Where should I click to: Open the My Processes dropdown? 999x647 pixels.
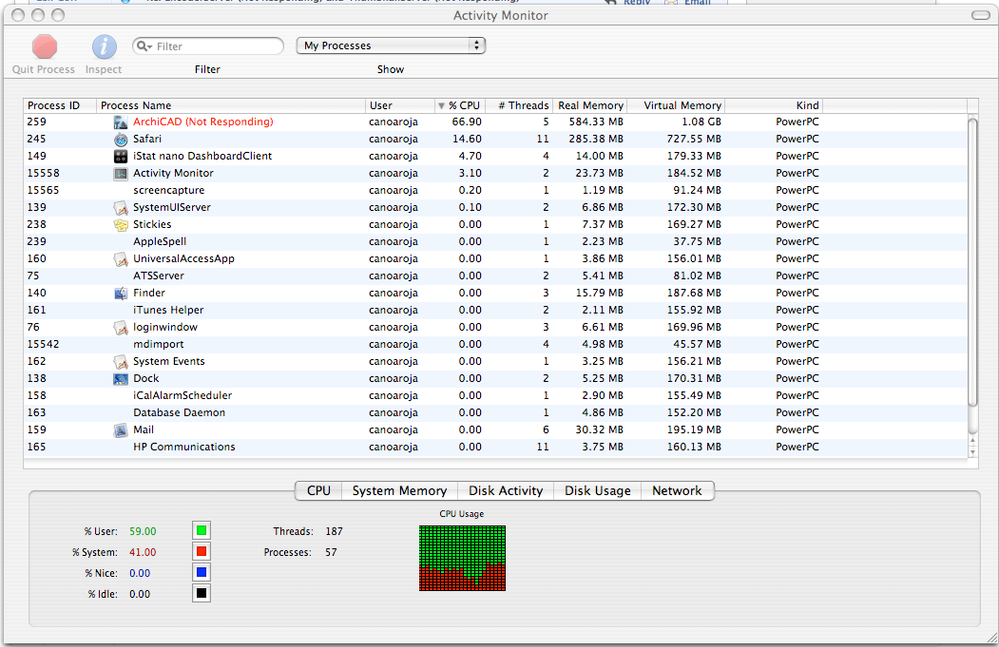tap(391, 45)
